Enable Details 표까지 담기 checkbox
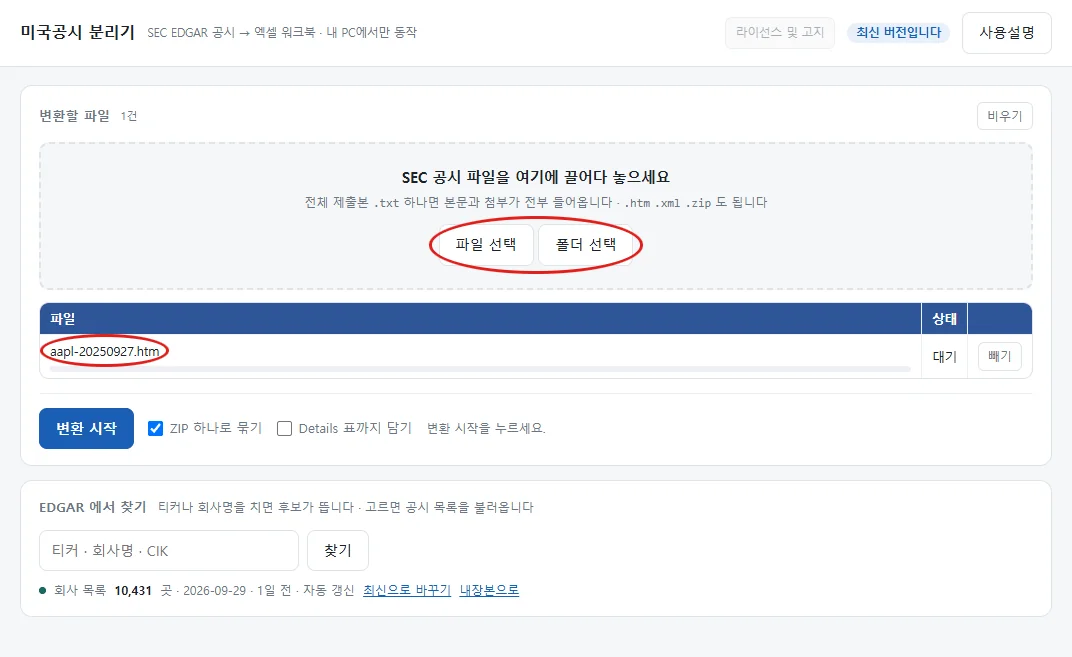The height and width of the screenshot is (657, 1072). click(x=284, y=429)
